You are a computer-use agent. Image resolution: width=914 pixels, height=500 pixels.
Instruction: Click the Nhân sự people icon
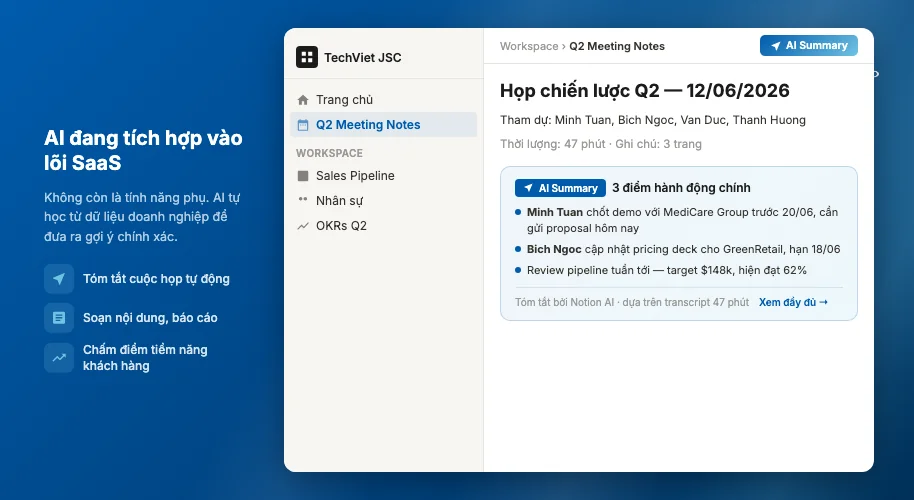tap(303, 200)
